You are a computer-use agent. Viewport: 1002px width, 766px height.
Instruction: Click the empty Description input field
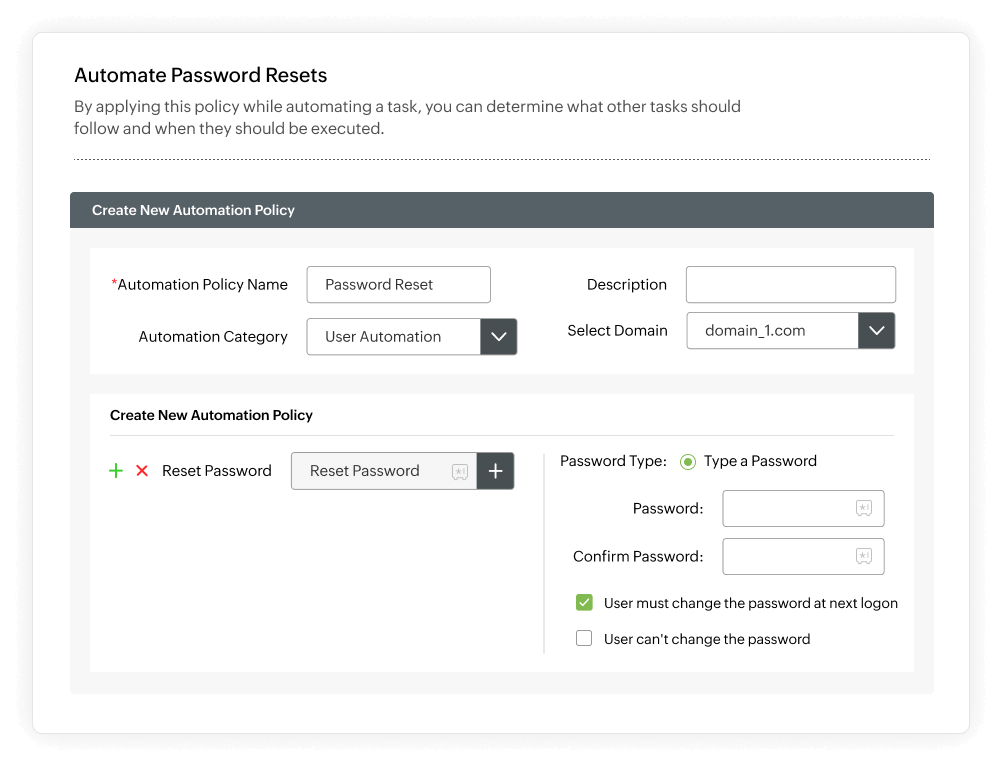790,284
